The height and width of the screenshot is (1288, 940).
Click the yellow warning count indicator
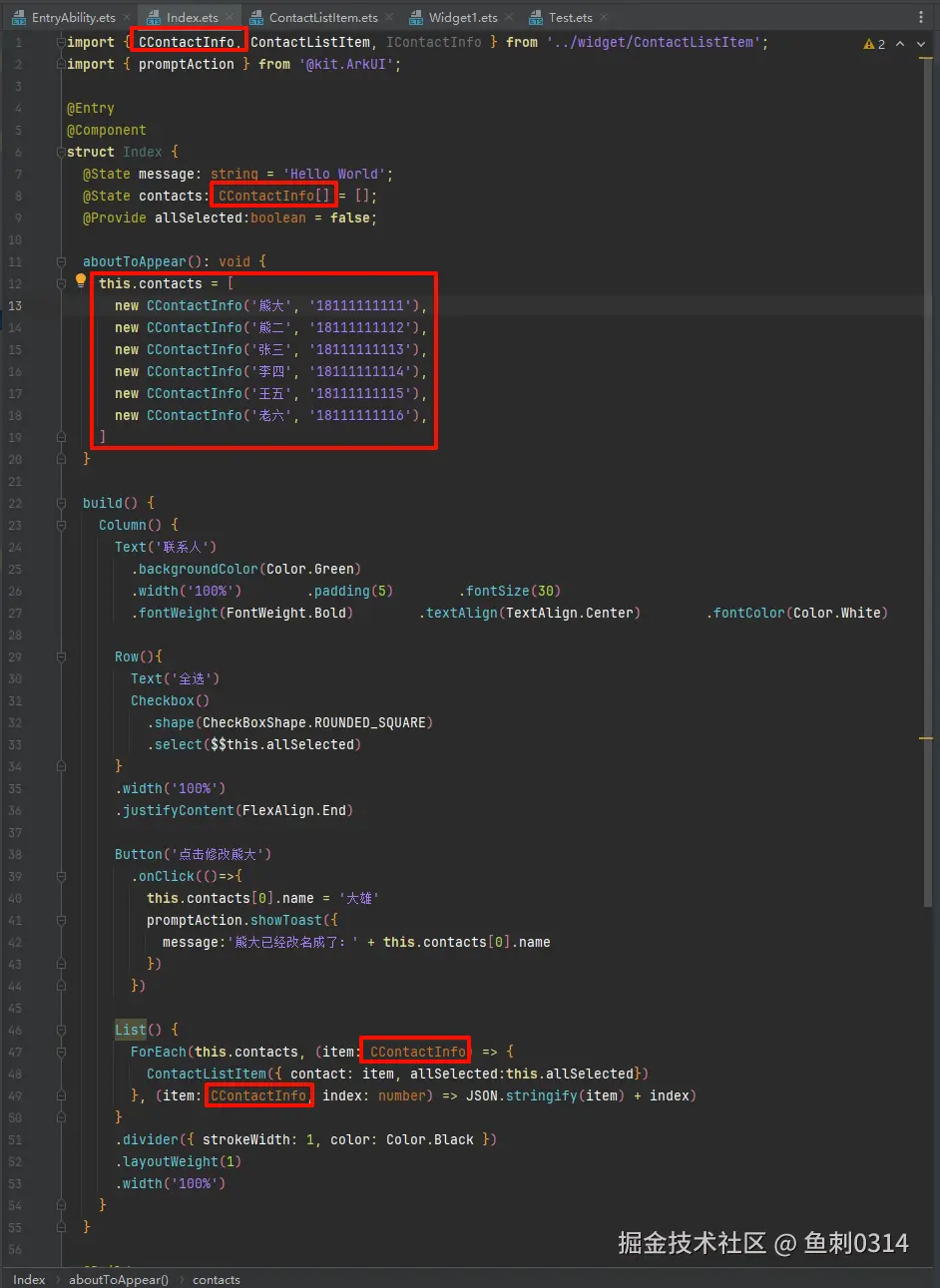(874, 44)
